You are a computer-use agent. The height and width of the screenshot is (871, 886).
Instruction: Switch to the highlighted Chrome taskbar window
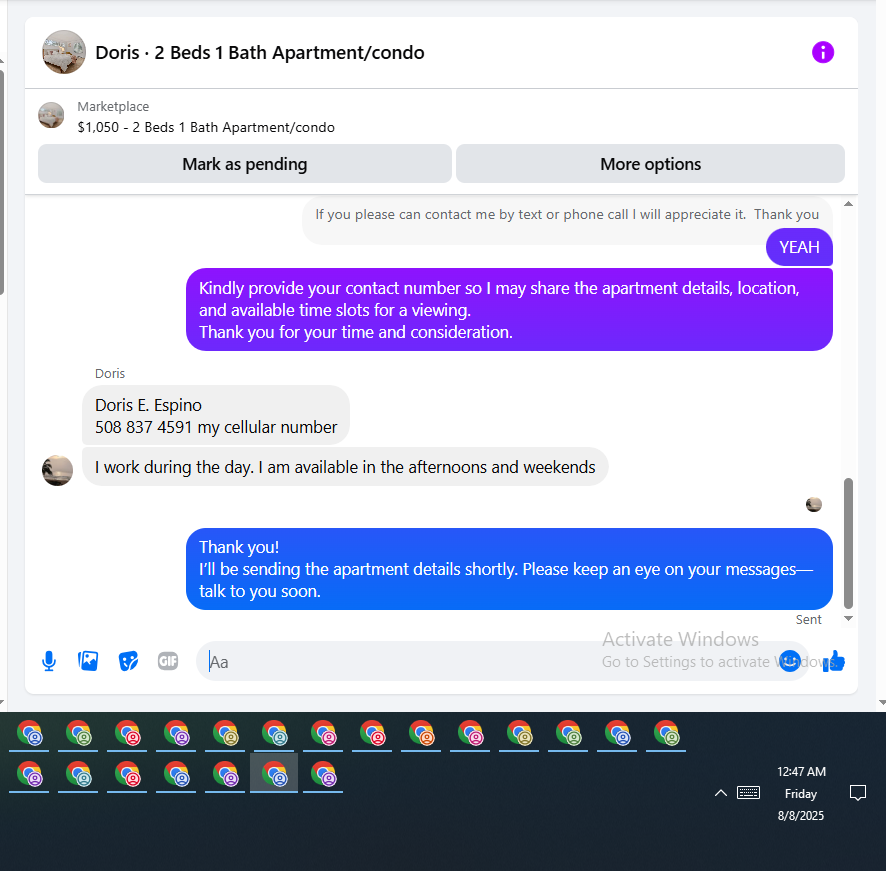[x=274, y=773]
